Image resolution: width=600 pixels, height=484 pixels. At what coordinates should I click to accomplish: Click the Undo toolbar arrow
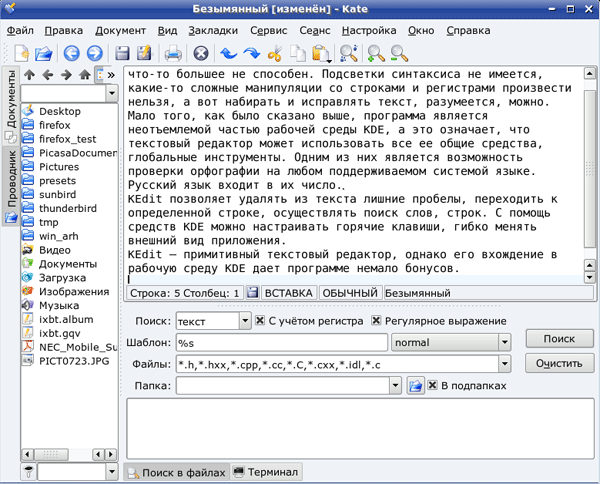pyautogui.click(x=228, y=53)
